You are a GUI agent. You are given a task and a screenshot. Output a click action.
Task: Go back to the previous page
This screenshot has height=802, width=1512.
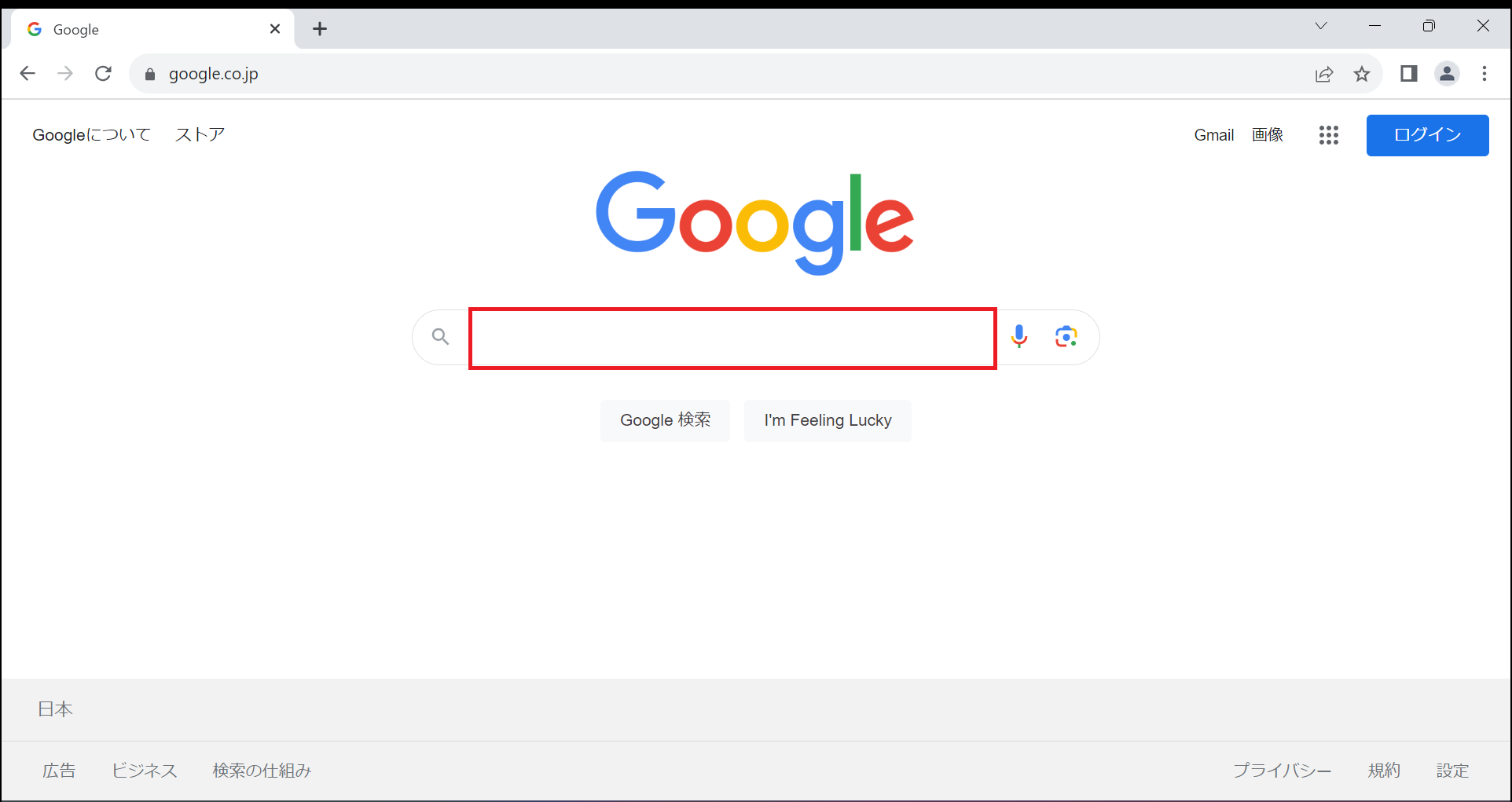click(x=28, y=74)
